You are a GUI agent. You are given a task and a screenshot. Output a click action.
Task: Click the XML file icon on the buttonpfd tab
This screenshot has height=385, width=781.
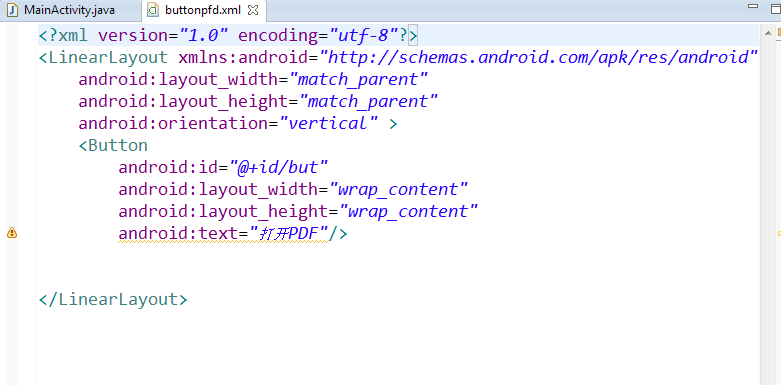point(154,10)
